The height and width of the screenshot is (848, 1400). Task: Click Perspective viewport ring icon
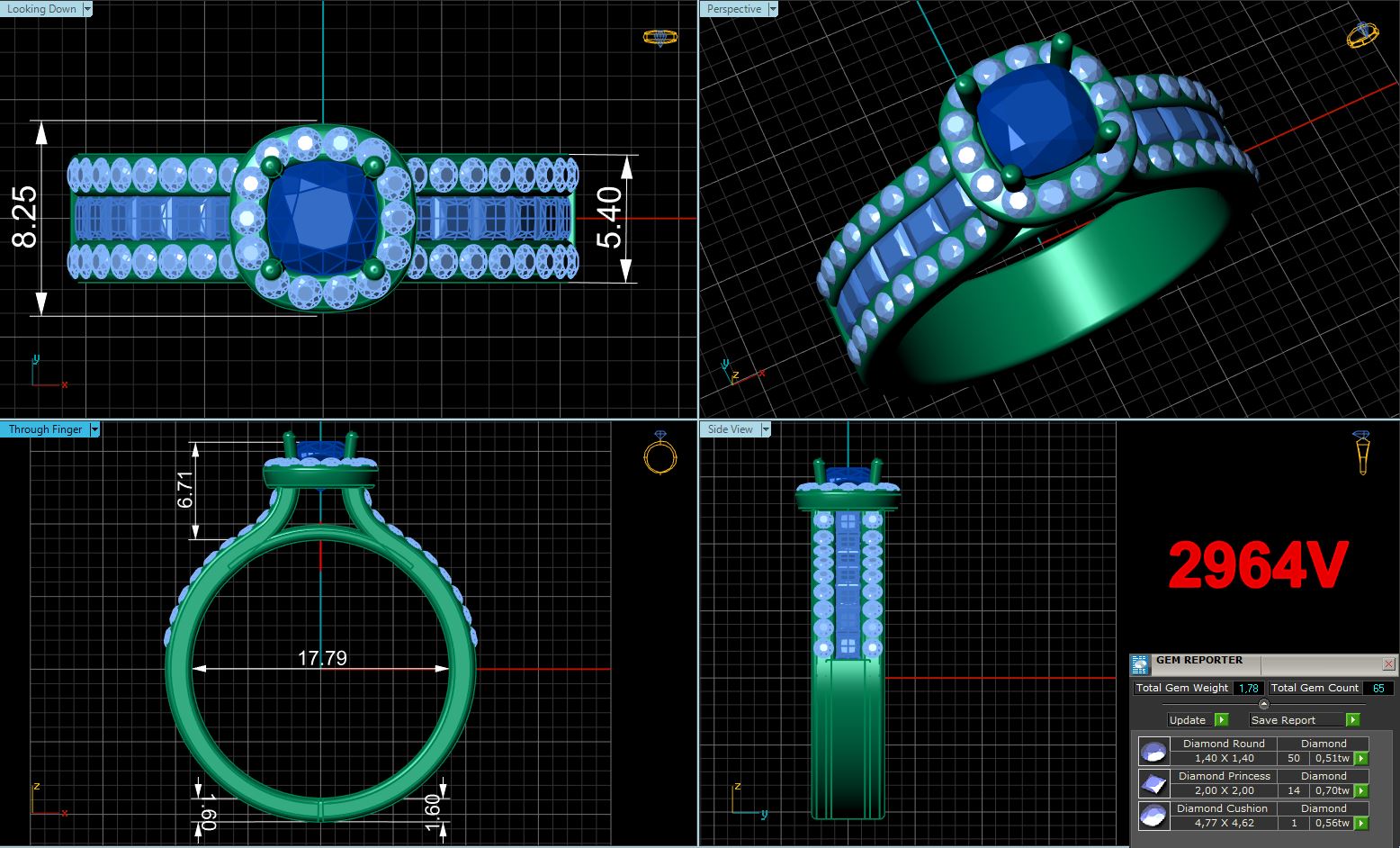[1361, 35]
